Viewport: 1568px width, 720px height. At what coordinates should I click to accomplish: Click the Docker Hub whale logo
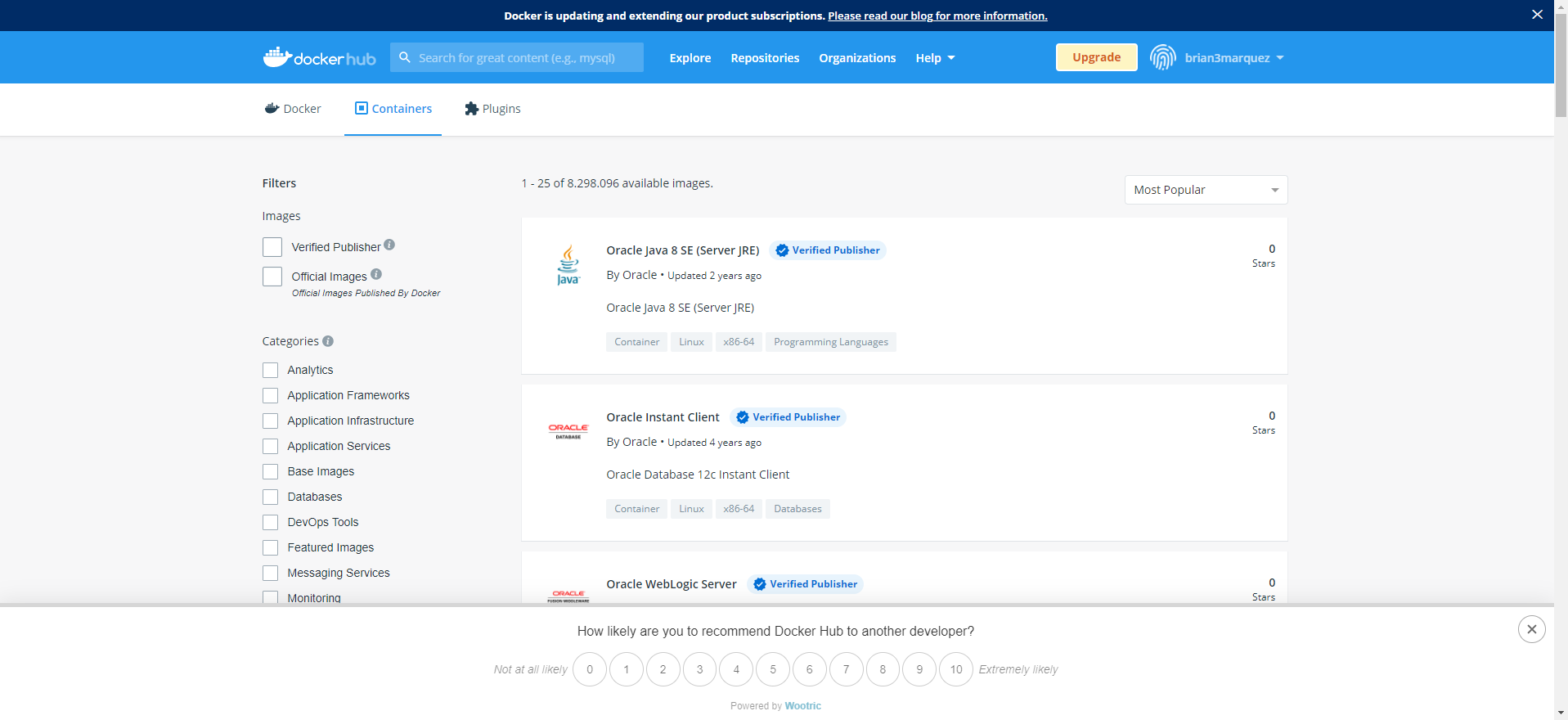319,57
